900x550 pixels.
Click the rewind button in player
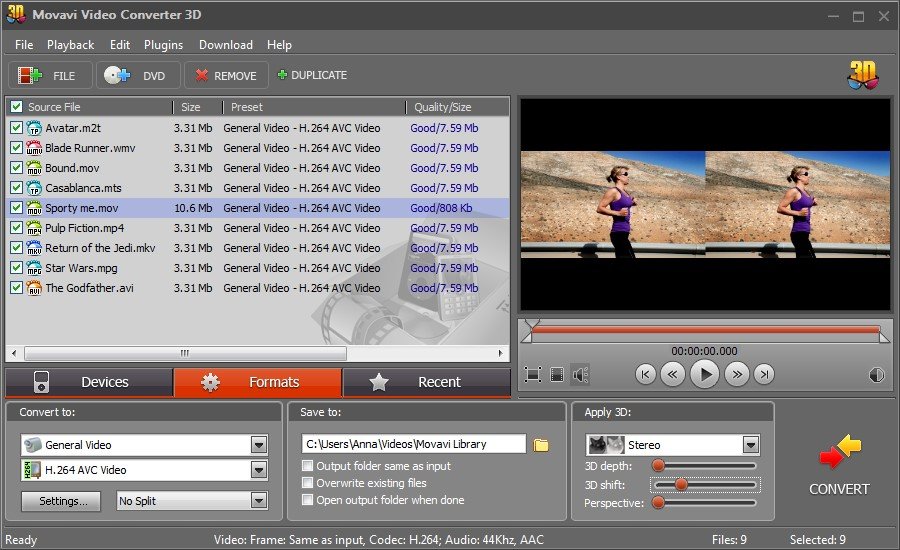672,375
